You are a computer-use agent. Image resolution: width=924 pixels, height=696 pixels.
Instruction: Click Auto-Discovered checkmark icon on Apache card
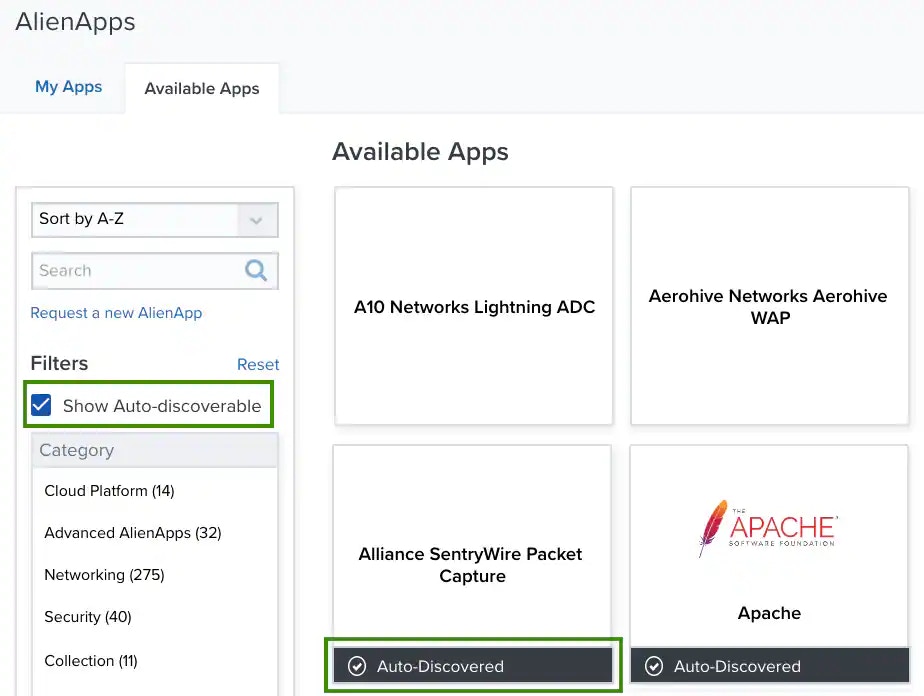pos(654,666)
